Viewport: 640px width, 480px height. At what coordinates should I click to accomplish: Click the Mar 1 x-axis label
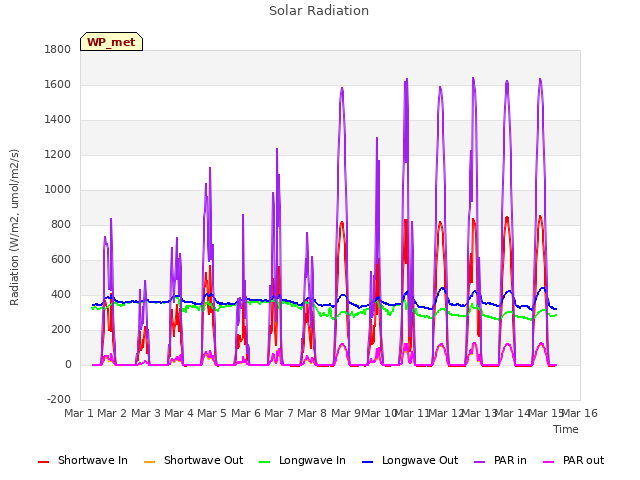click(79, 413)
